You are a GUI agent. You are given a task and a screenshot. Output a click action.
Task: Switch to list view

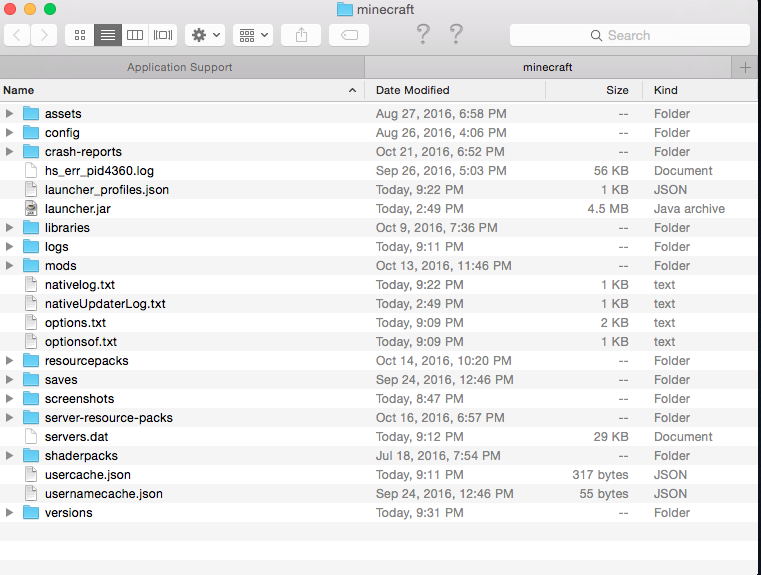coord(108,35)
